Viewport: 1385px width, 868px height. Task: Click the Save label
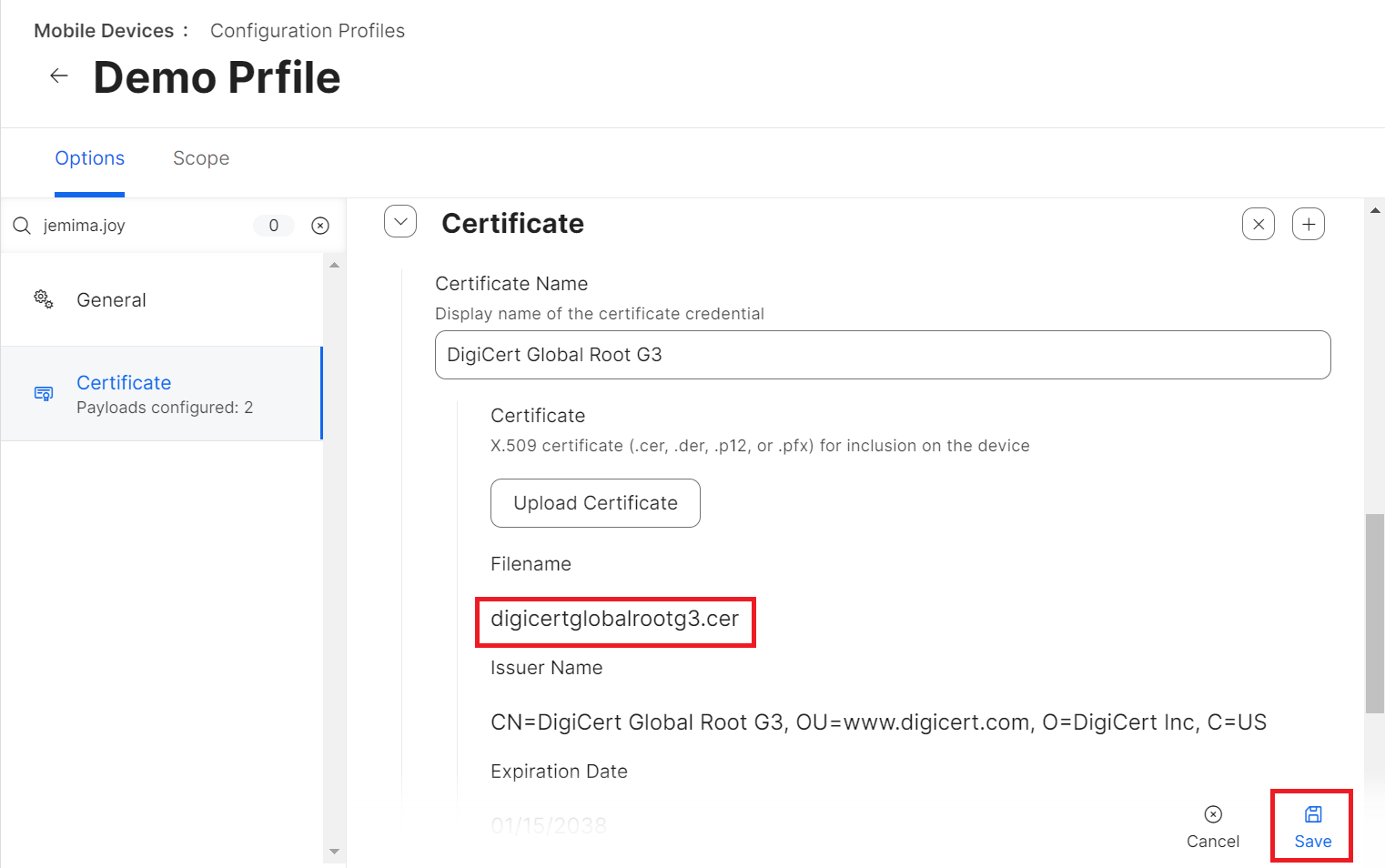tap(1313, 842)
